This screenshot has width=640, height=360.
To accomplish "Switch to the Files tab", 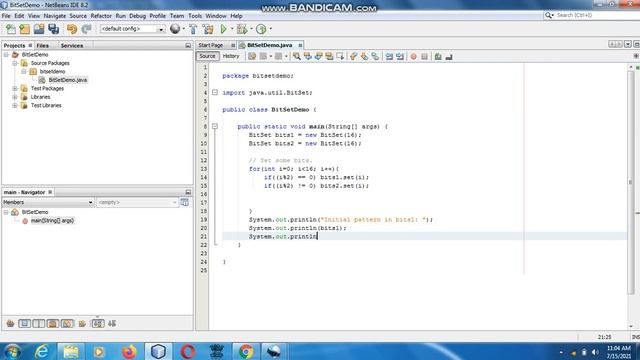I will tap(42, 46).
